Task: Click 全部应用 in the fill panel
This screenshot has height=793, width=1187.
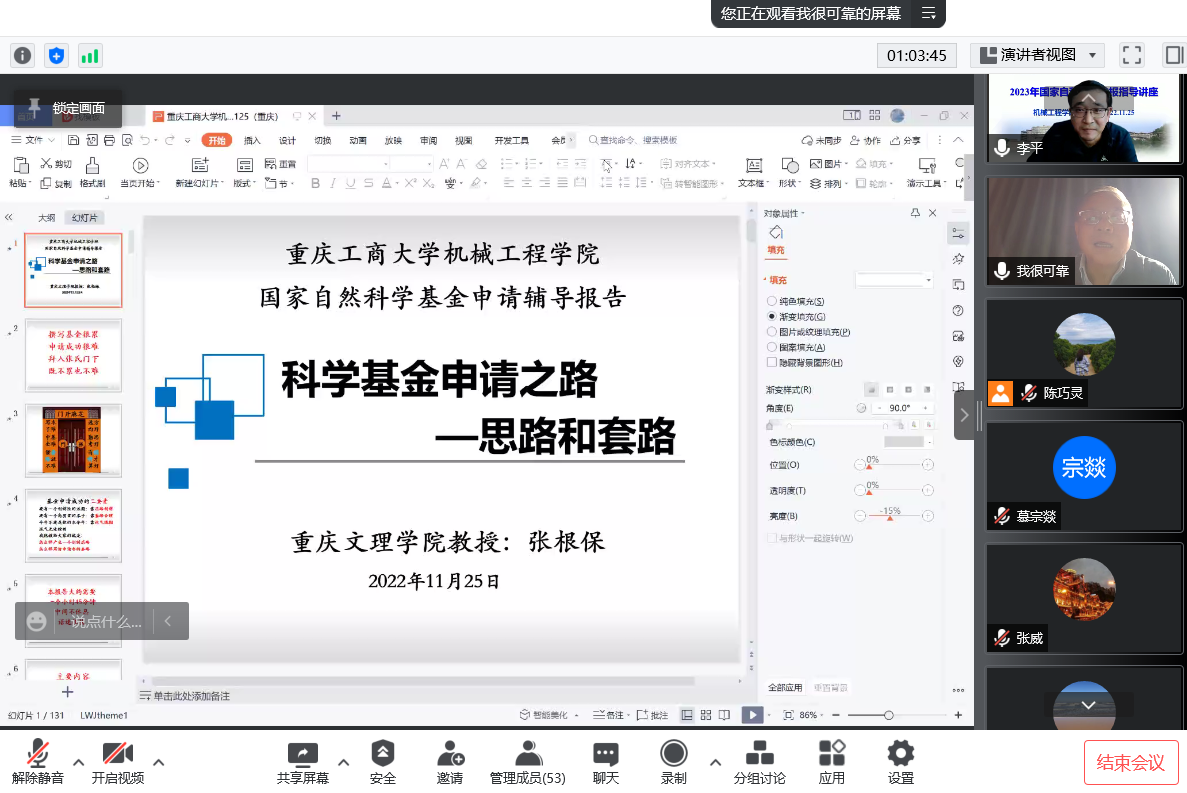Action: pyautogui.click(x=785, y=688)
